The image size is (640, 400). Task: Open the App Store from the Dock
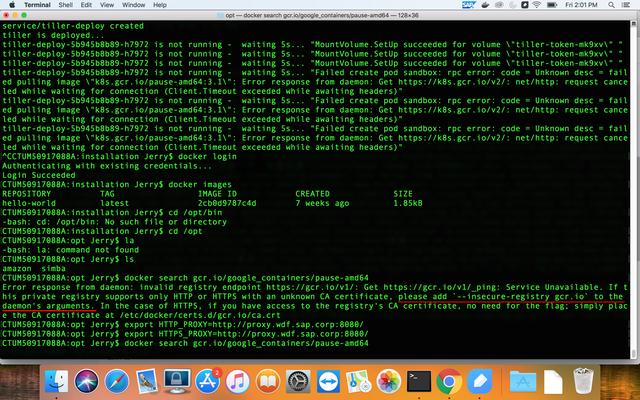[208, 381]
